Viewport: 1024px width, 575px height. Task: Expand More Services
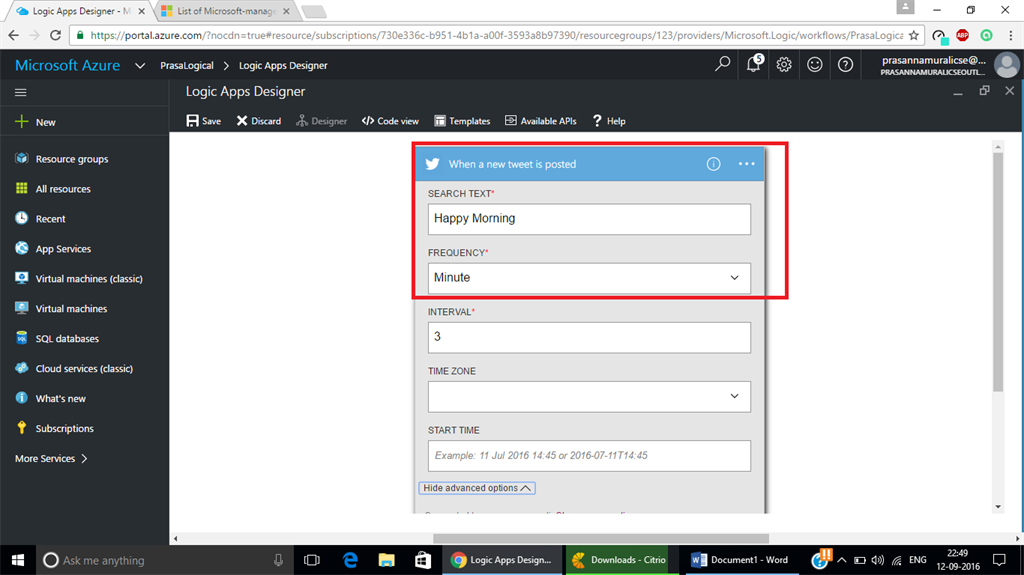click(x=51, y=459)
